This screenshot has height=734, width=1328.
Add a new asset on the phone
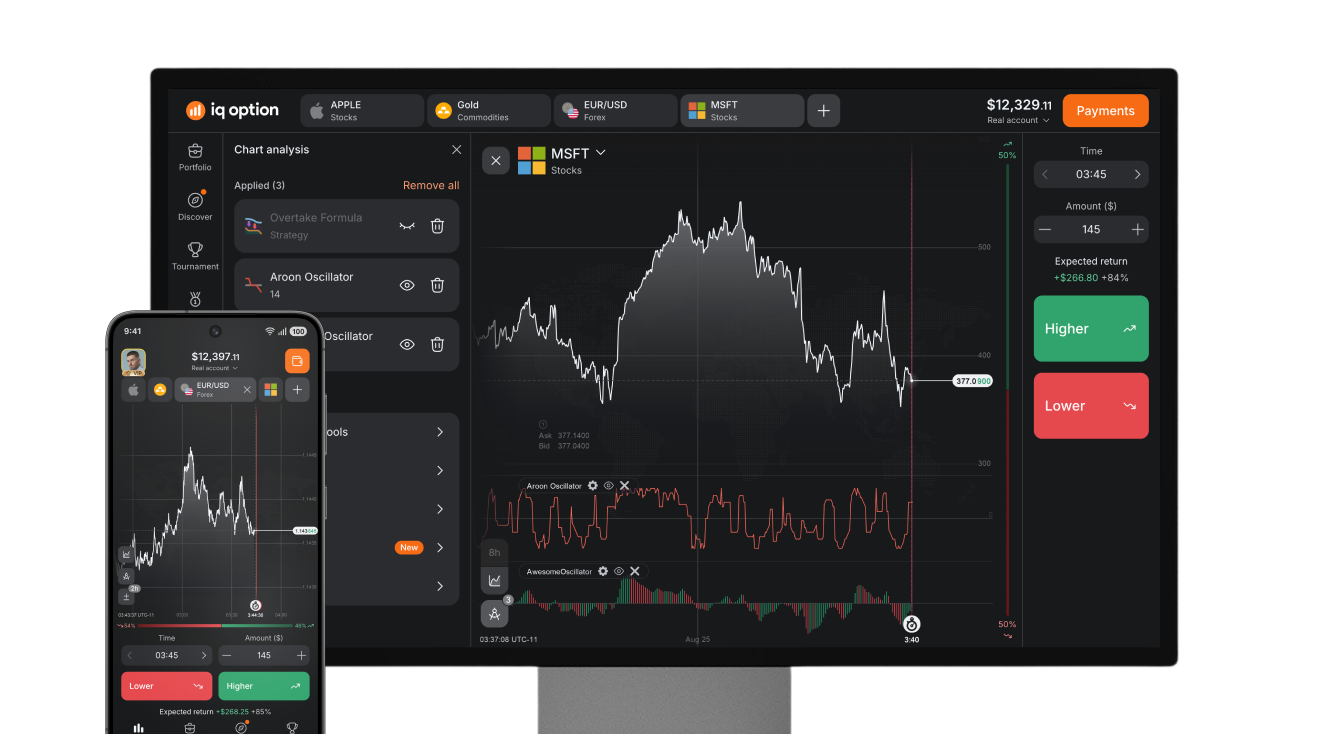297,390
